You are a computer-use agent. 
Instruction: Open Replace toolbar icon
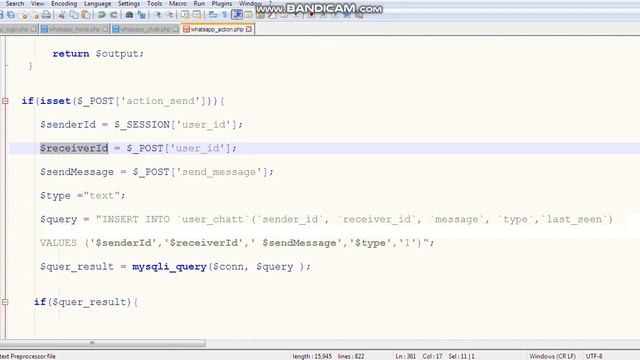(x=141, y=15)
